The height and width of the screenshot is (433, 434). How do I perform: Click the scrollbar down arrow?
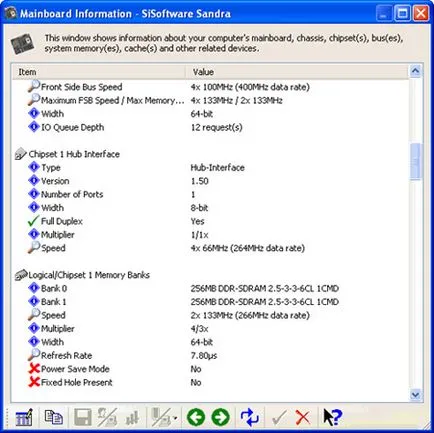click(x=415, y=395)
